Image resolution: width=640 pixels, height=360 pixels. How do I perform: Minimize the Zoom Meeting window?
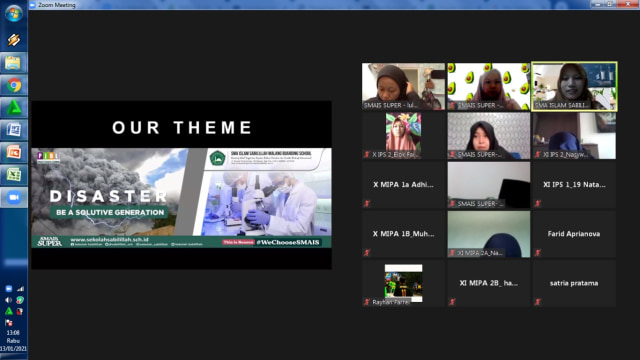598,4
